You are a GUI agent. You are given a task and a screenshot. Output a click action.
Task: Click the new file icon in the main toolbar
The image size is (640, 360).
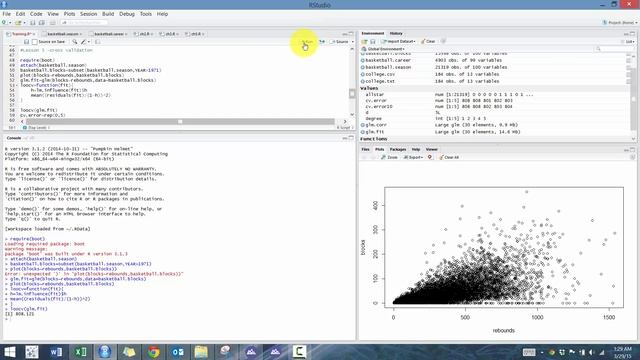[x=5, y=23]
